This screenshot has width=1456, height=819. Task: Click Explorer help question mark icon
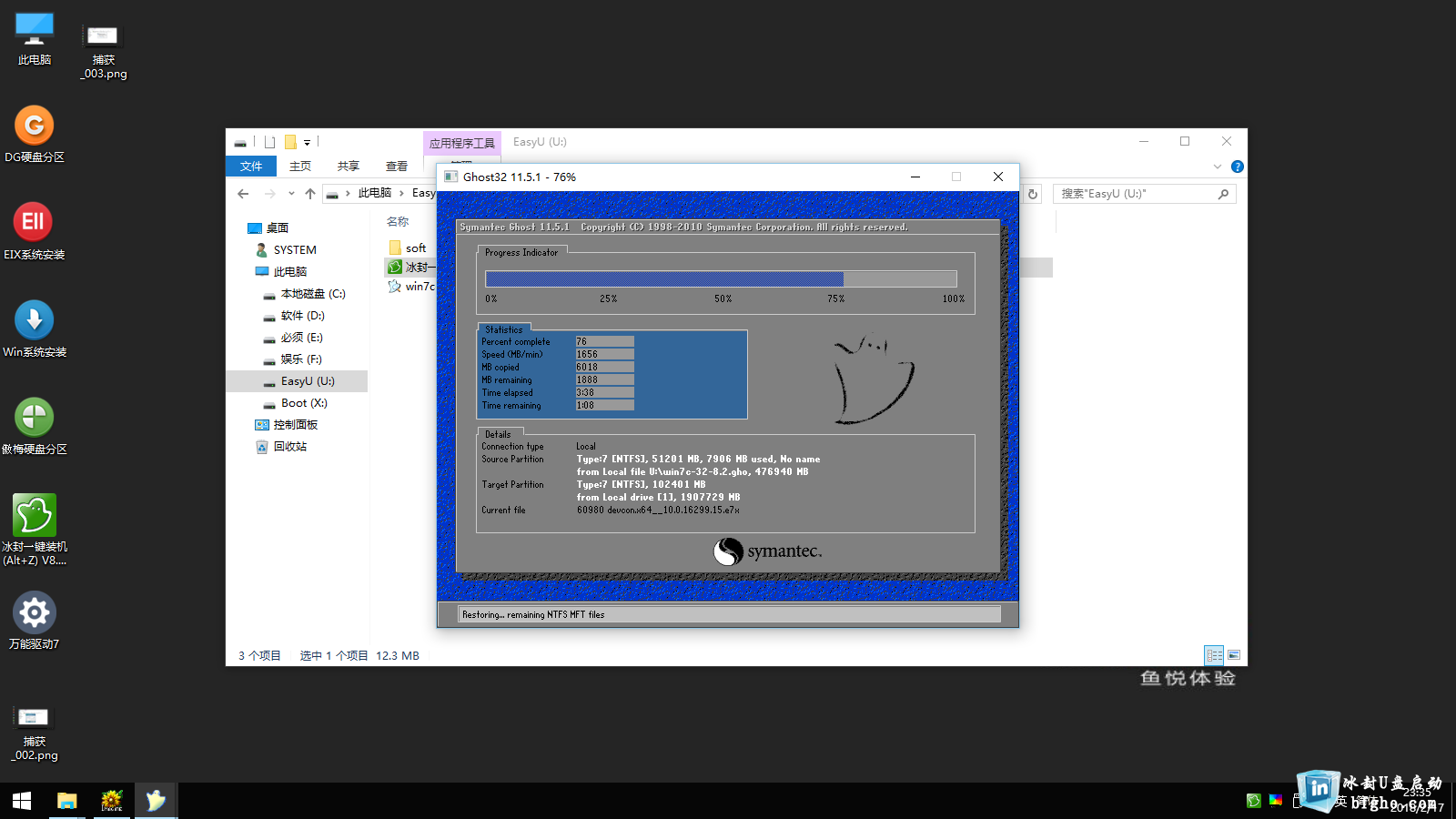[x=1238, y=167]
